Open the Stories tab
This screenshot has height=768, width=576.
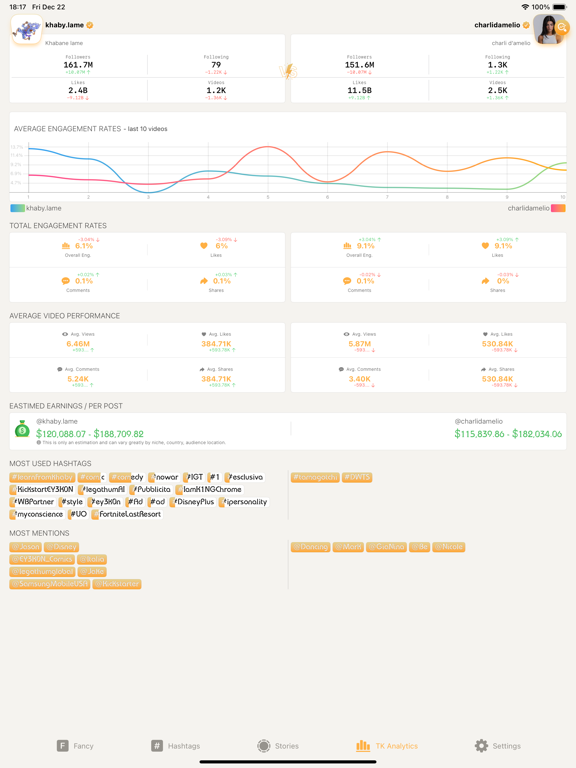click(278, 746)
